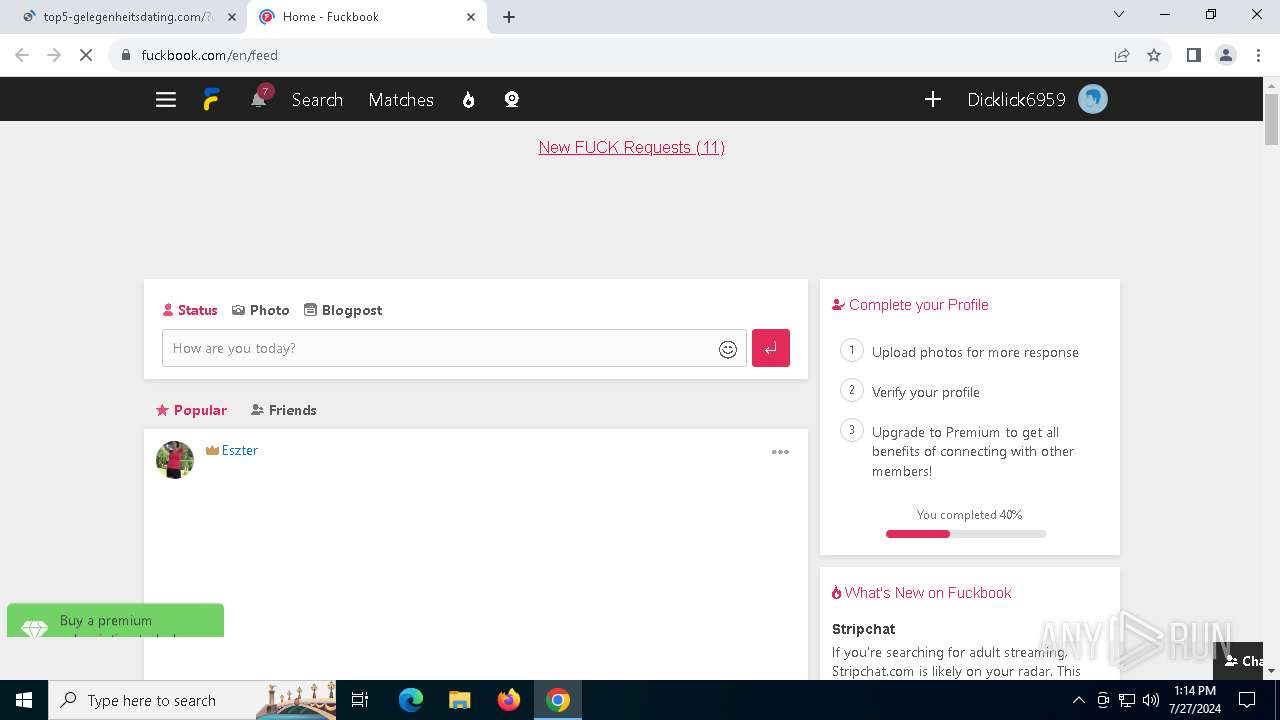
Task: Click the address bar URL
Action: click(x=209, y=55)
